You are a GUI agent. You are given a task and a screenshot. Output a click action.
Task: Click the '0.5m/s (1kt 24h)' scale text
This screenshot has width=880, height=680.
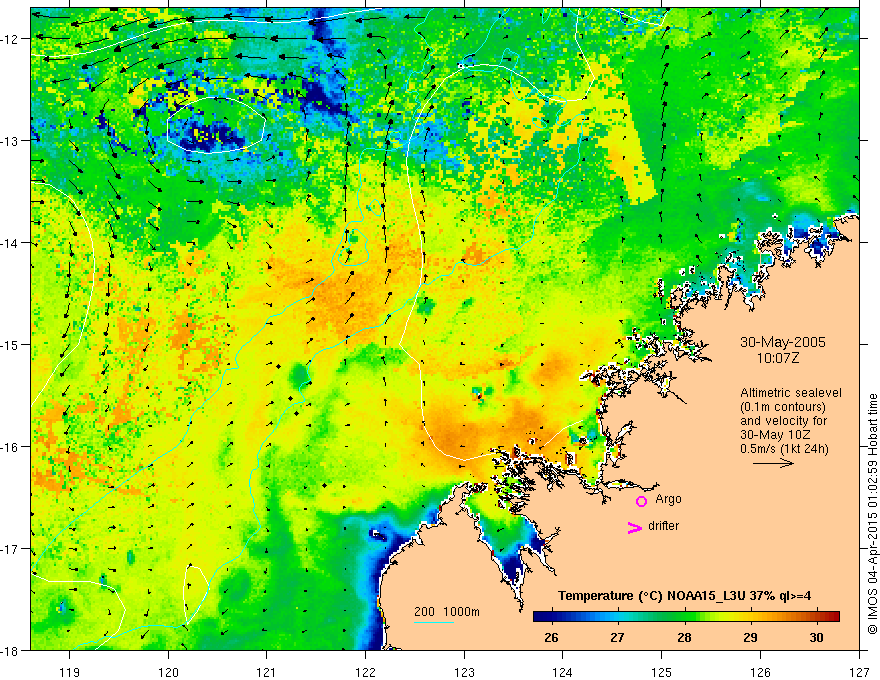click(x=784, y=449)
